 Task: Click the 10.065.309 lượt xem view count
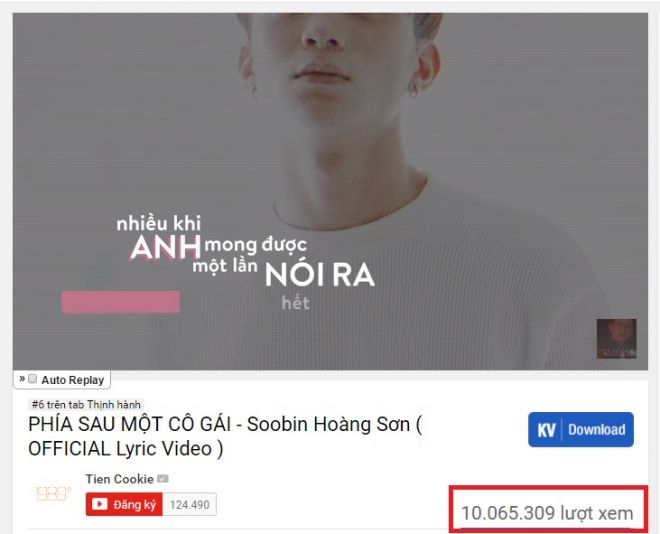pos(547,513)
